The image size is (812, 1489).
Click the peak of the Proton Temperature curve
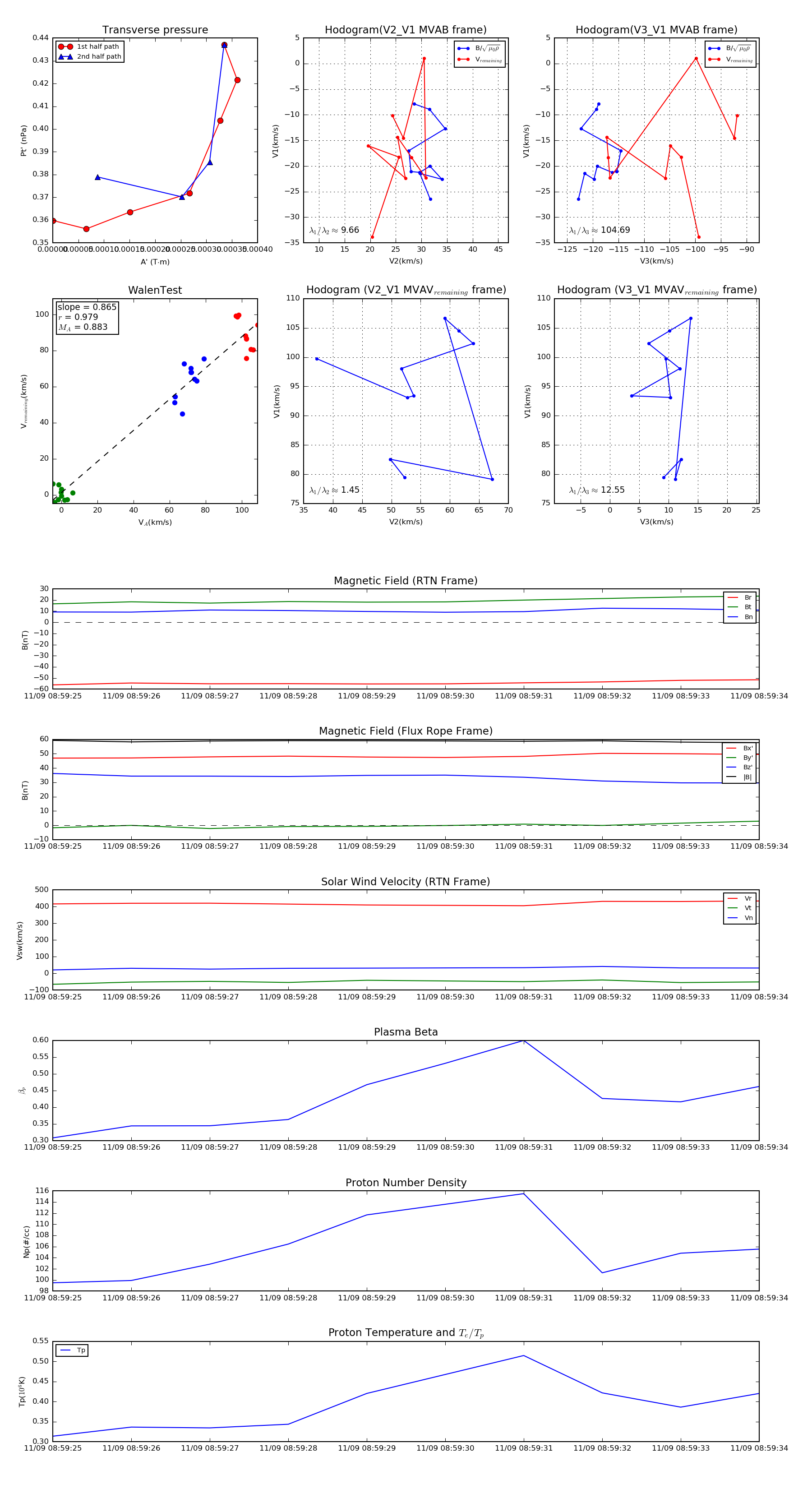click(x=524, y=1355)
